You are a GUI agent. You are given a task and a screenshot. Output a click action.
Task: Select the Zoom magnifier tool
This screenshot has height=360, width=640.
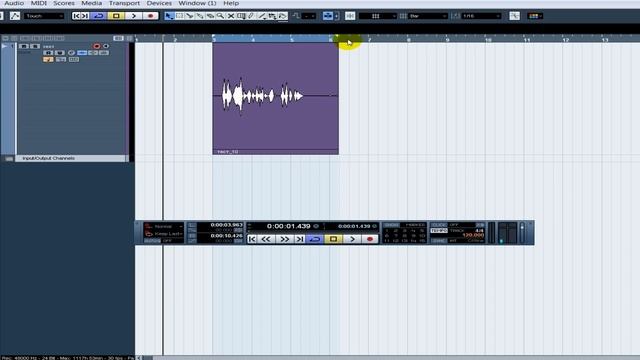coord(220,16)
